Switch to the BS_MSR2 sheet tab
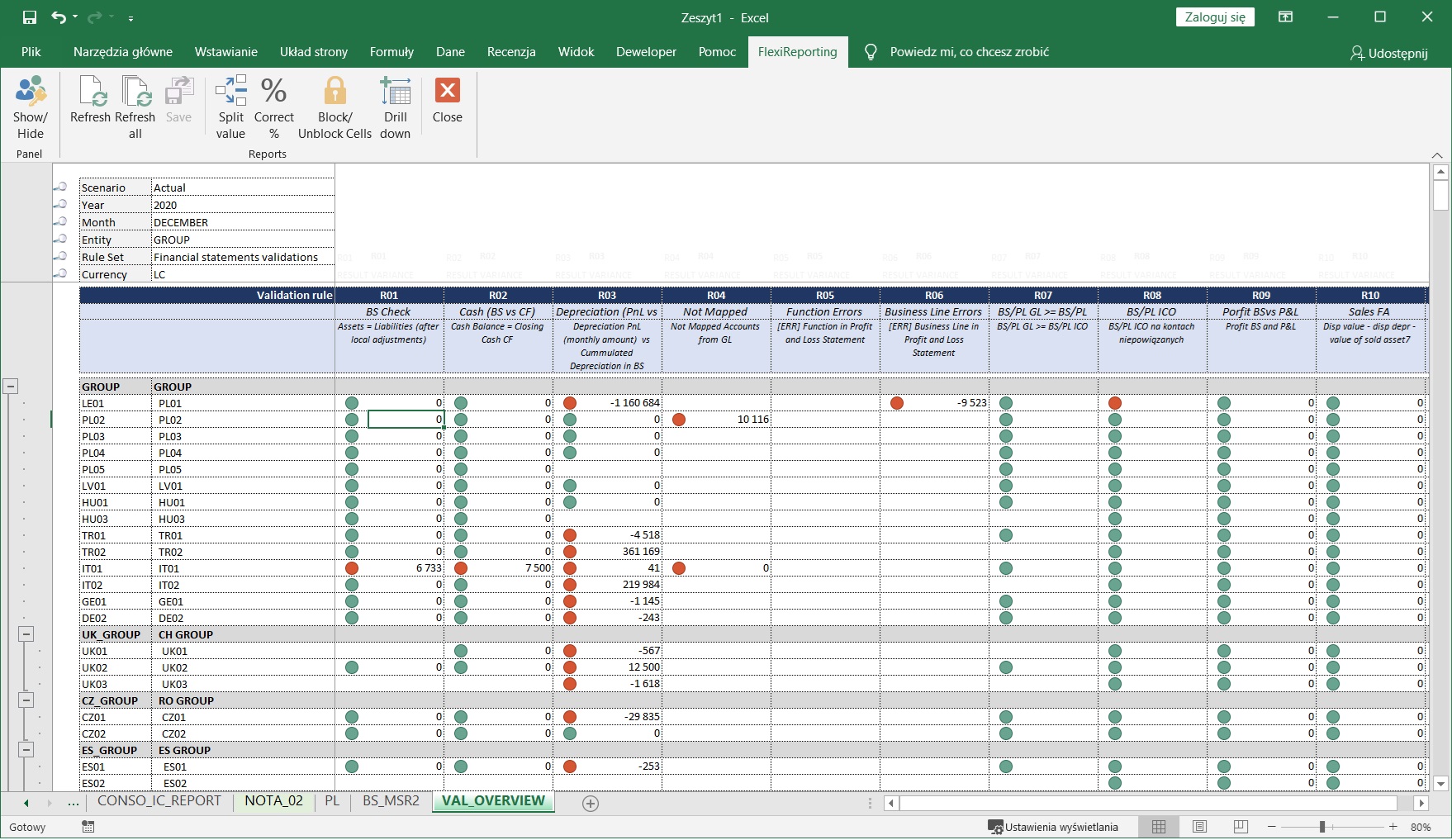The image size is (1452, 840). coord(391,801)
